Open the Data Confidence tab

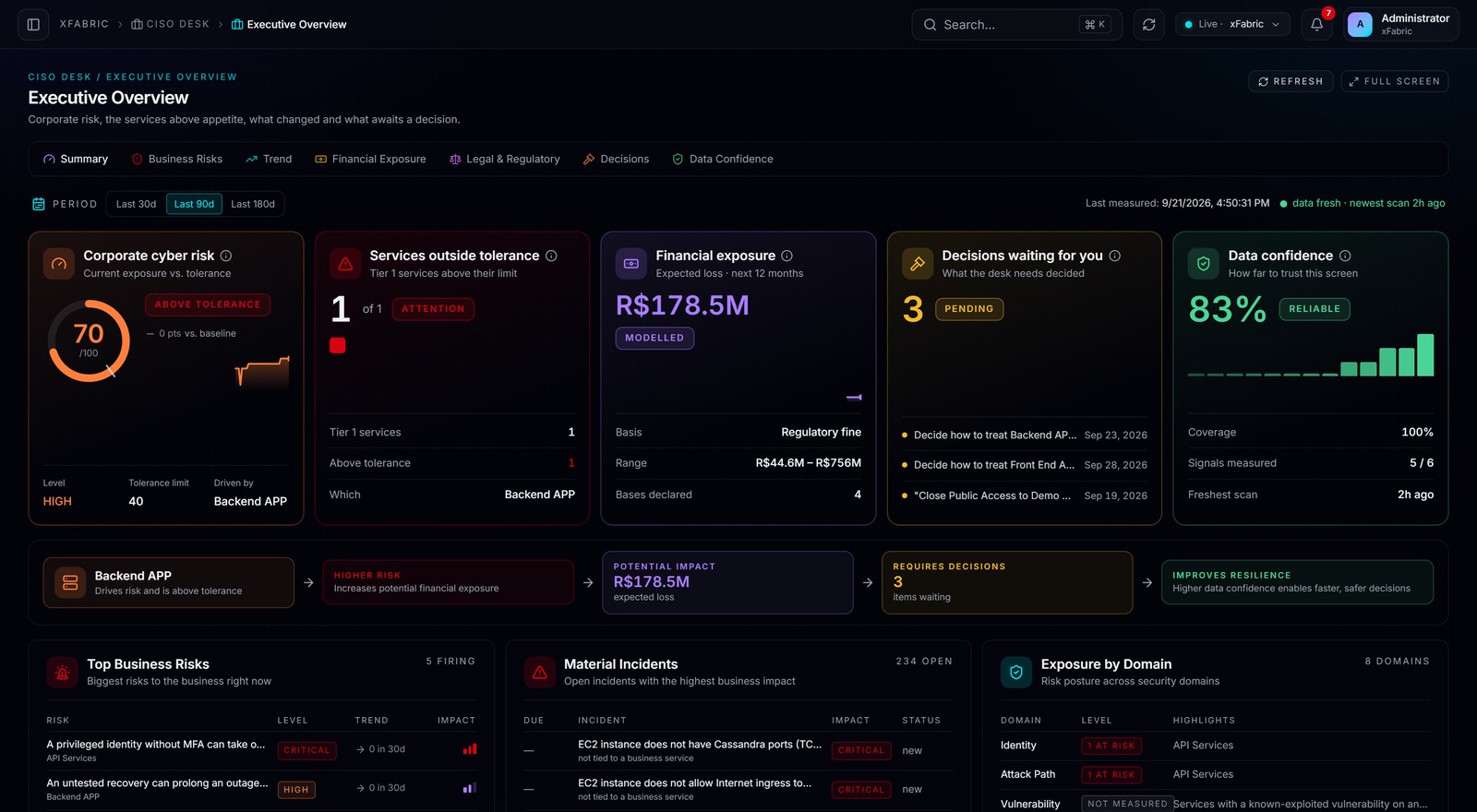point(723,159)
